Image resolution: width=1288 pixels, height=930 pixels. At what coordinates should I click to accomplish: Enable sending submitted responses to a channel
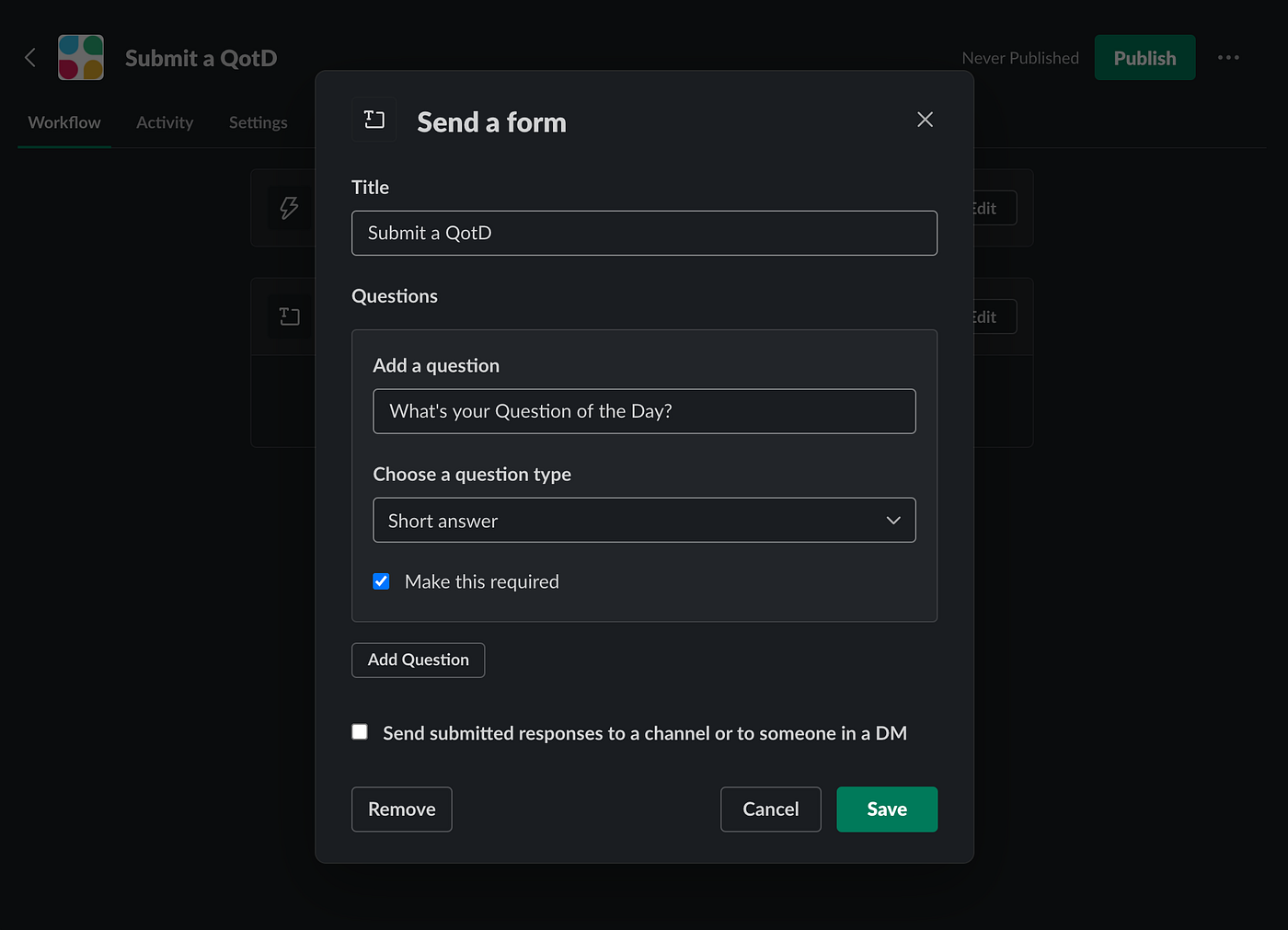[360, 732]
